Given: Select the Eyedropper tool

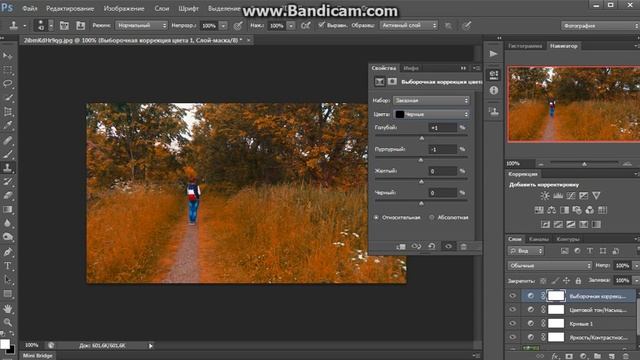Looking at the screenshot, I should coord(7,125).
